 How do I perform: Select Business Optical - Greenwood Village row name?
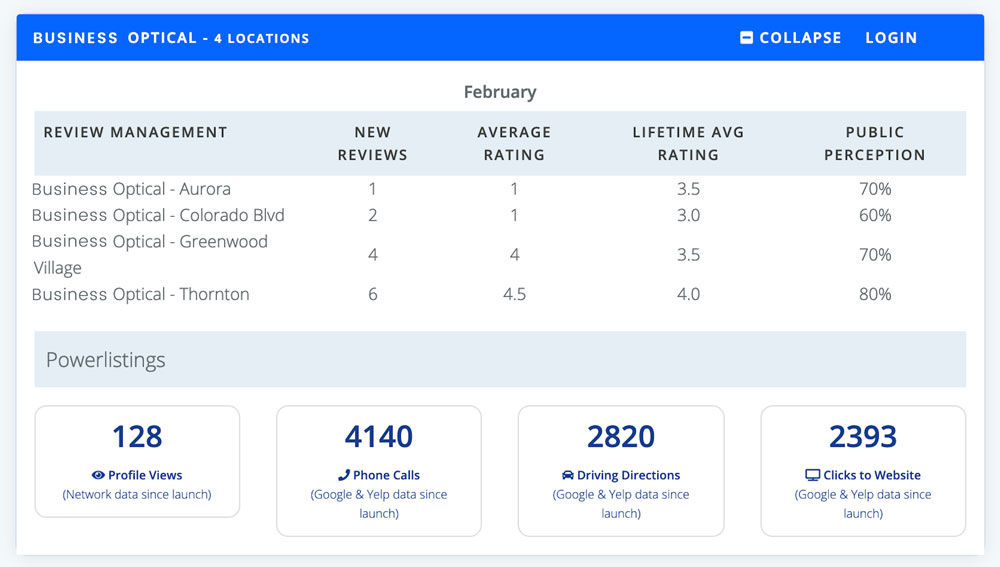tap(150, 254)
